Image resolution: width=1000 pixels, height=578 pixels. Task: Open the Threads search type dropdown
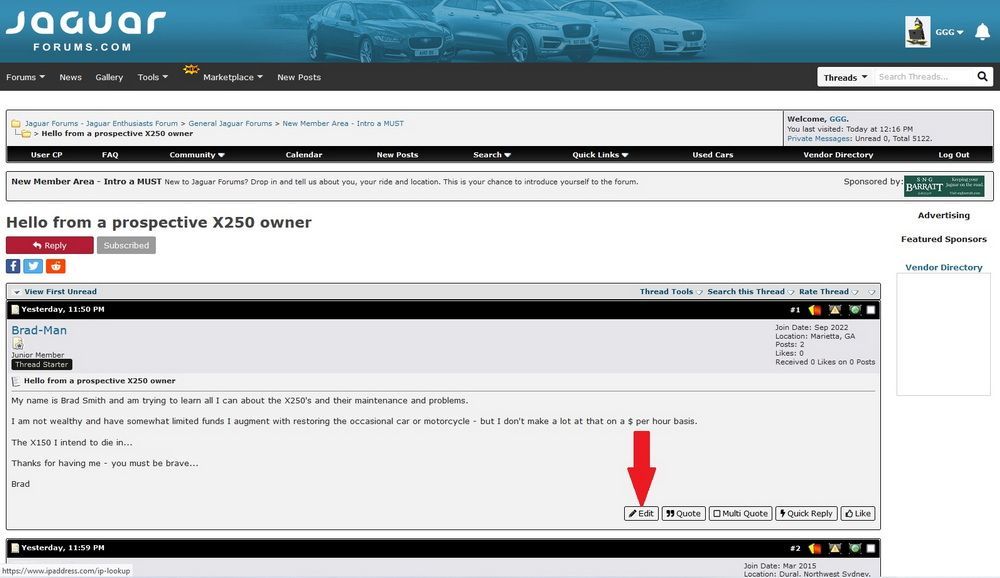coord(845,77)
